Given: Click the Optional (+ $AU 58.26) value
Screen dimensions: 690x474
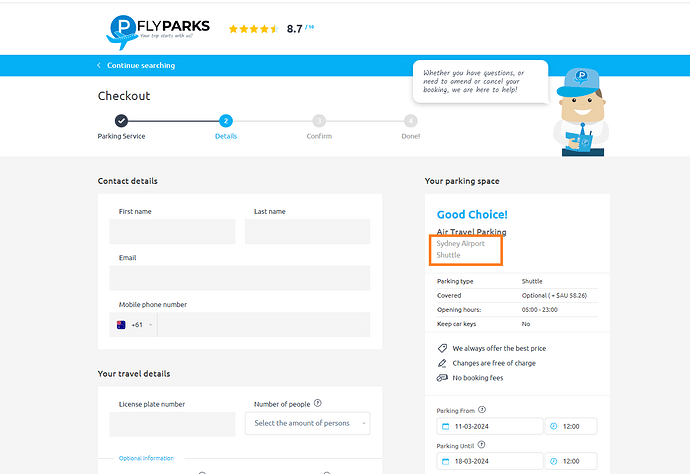Looking at the screenshot, I should 554,295.
